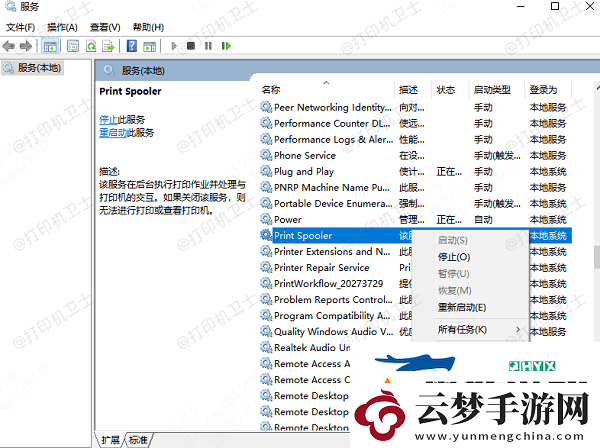Viewport: 600px width, 448px height.
Task: Click the gear icon beside Power
Action: [x=266, y=219]
